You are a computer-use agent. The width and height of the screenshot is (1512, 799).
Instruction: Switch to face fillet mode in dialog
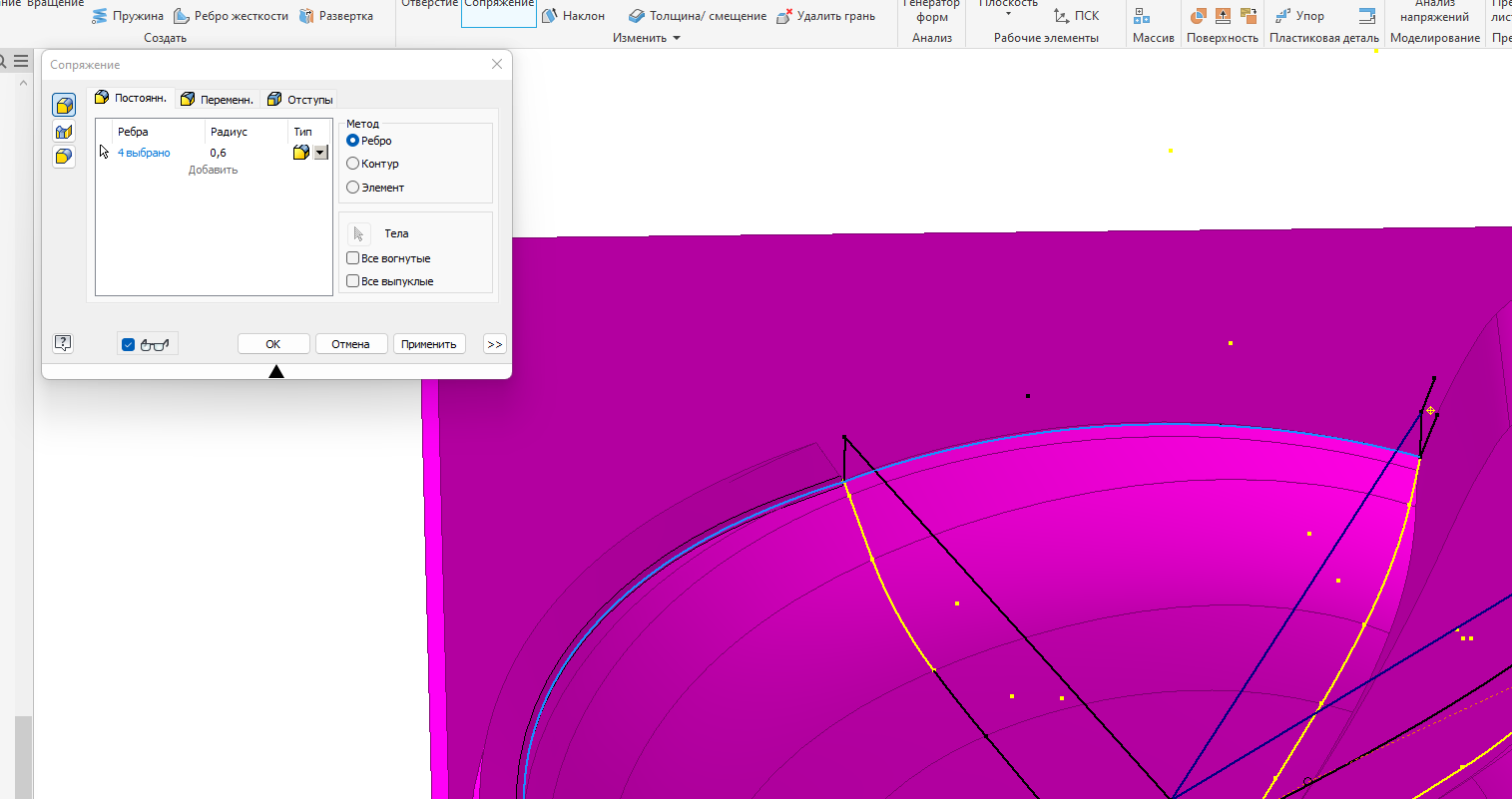(x=63, y=131)
